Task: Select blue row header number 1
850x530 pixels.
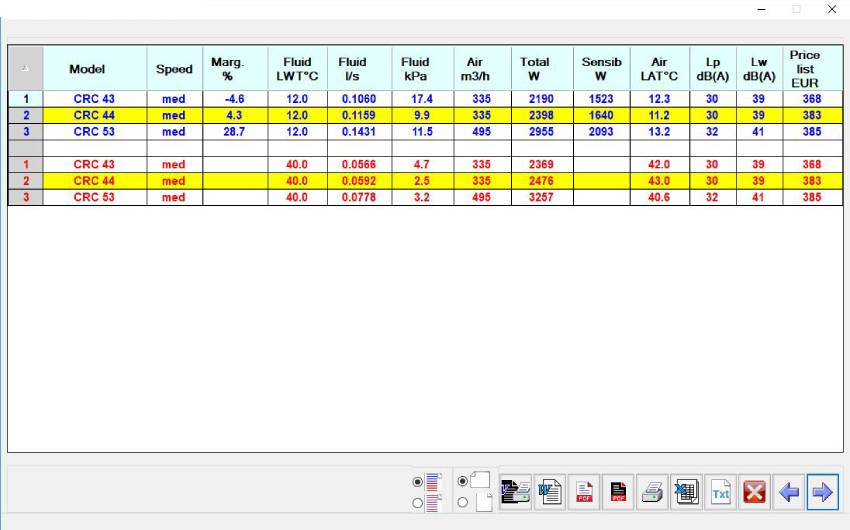Action: coord(25,99)
